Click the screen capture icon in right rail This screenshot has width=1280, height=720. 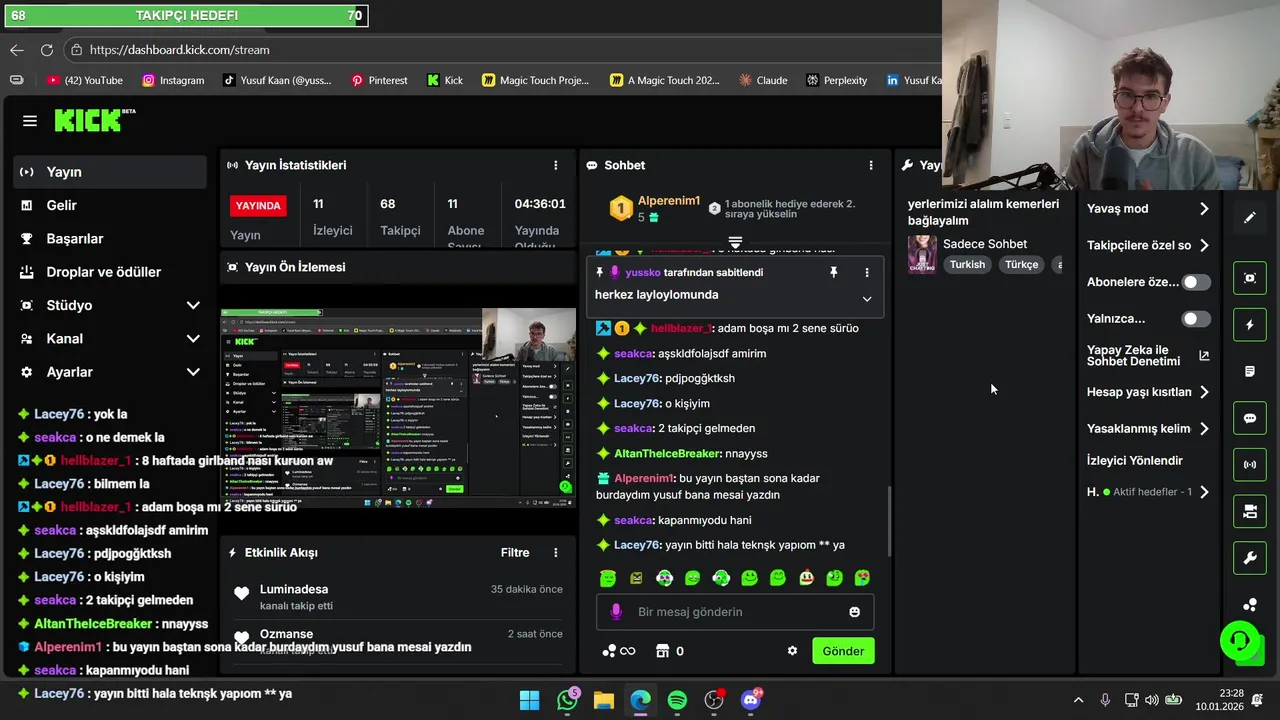pos(1250,278)
